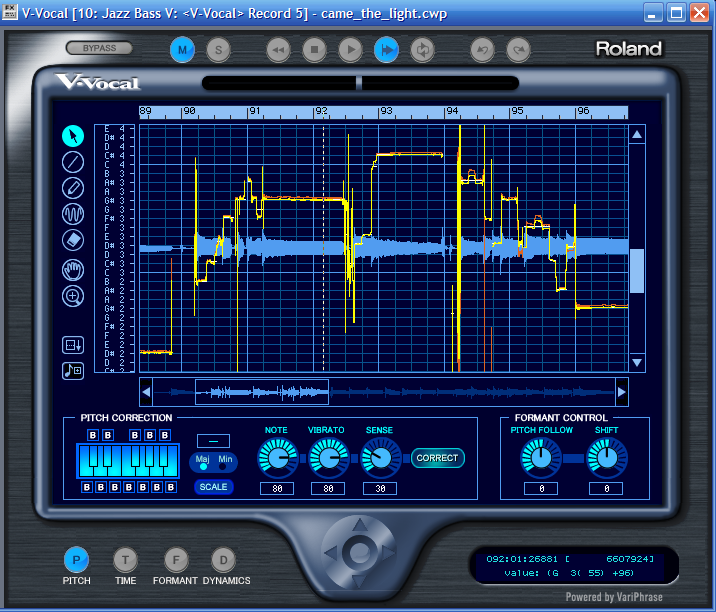Switch to the DYNAMICS editing mode
716x612 pixels.
(x=223, y=559)
